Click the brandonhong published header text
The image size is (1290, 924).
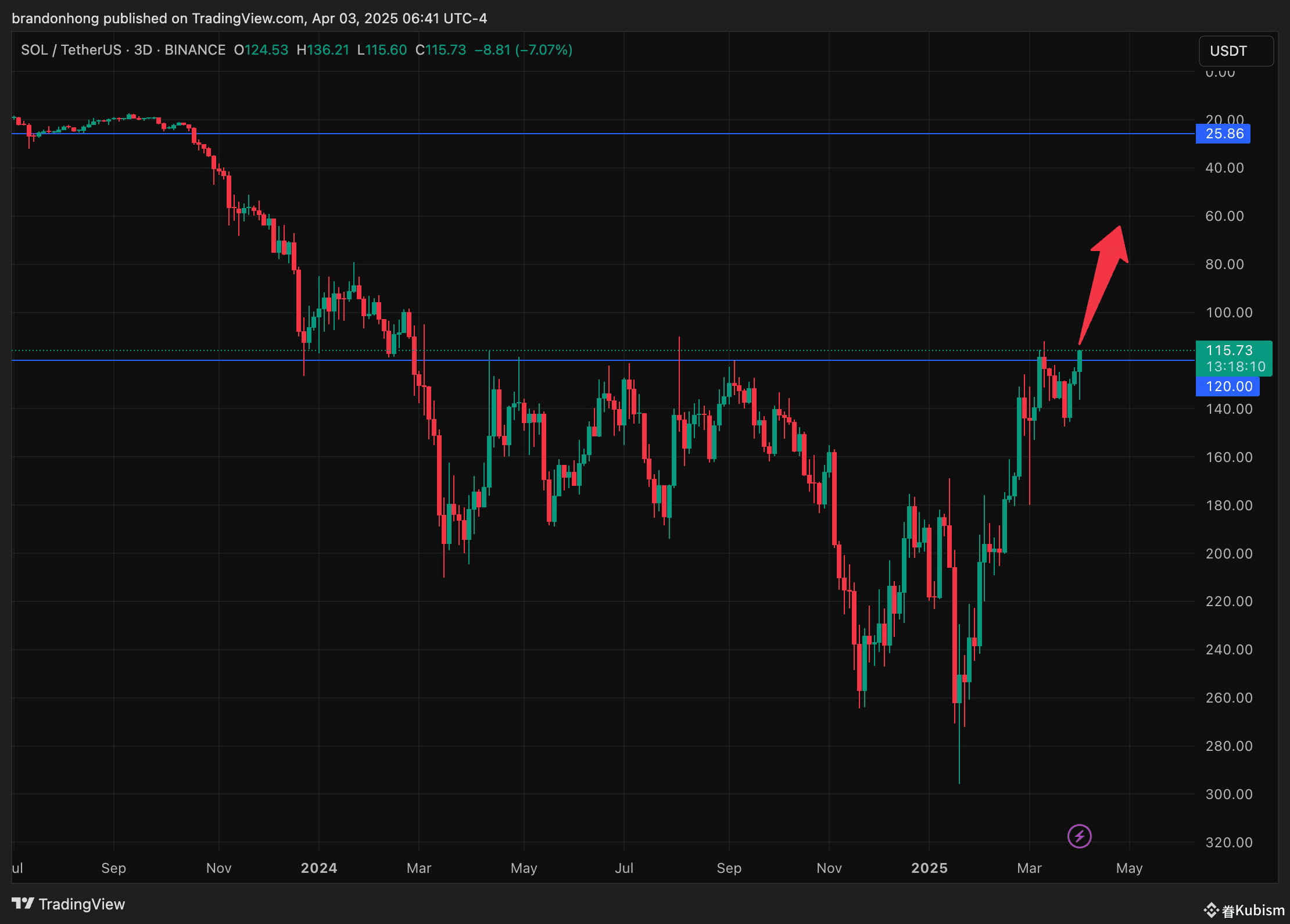point(249,19)
